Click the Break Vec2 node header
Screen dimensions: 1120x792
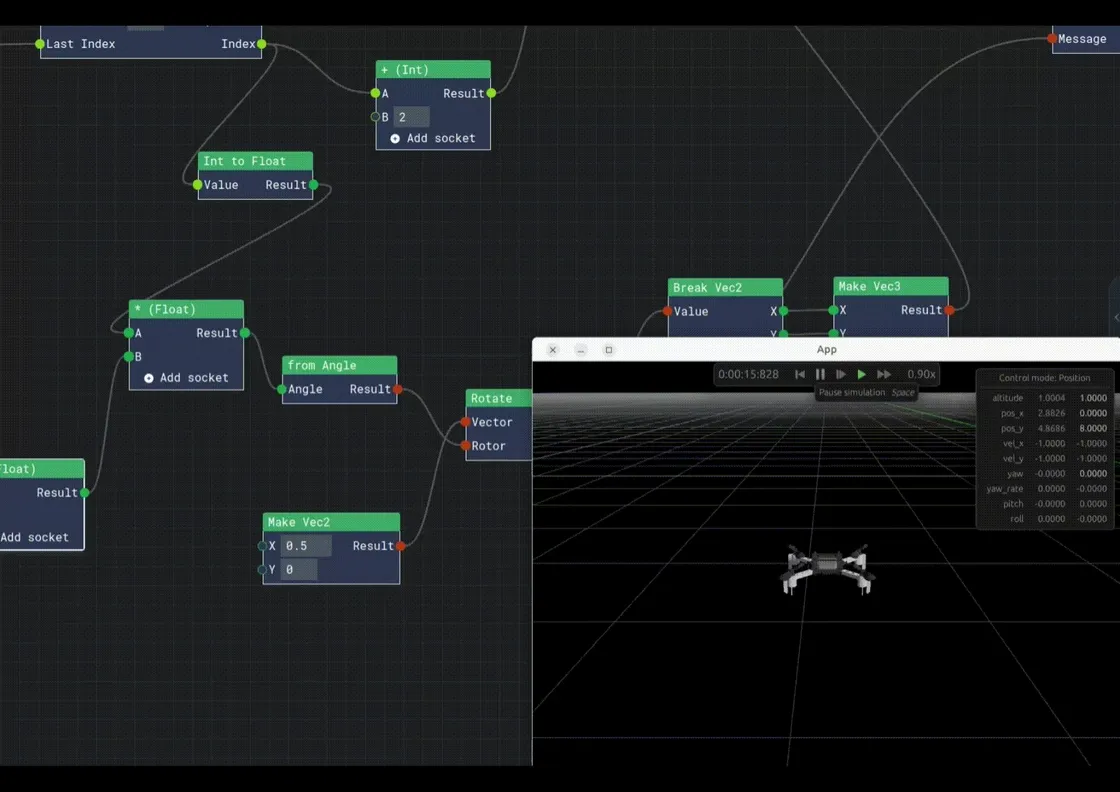click(x=725, y=287)
